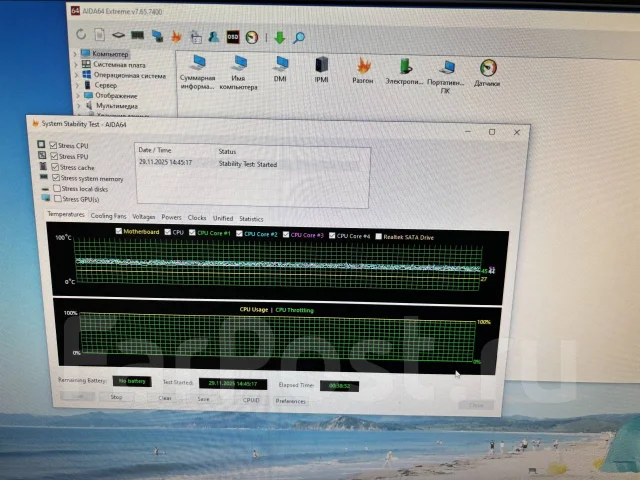Screen dimensions: 640x480
Task: Toggle the Stress CPU checkbox
Action: (x=53, y=145)
